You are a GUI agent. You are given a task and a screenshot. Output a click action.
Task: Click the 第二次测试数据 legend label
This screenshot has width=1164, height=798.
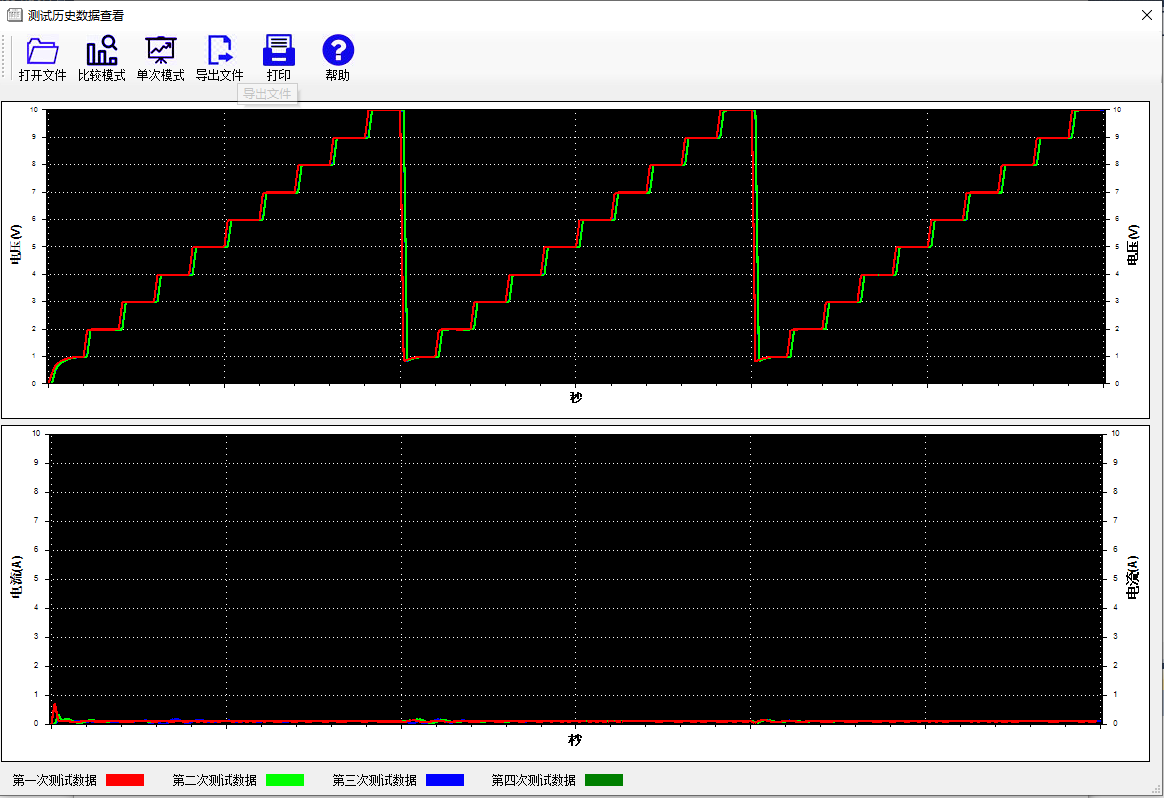(214, 780)
